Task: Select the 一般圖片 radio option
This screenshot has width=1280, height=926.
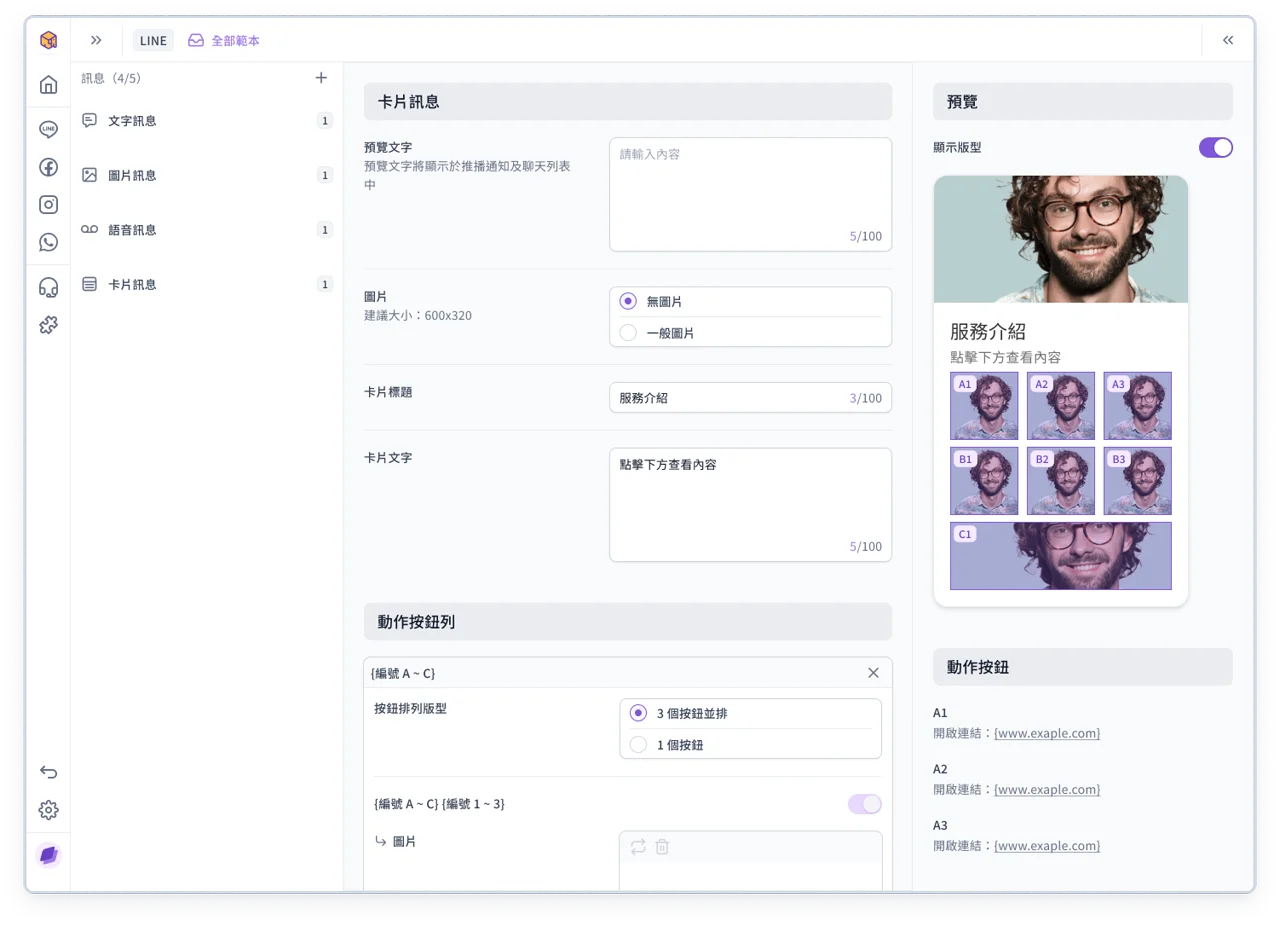Action: pyautogui.click(x=628, y=333)
